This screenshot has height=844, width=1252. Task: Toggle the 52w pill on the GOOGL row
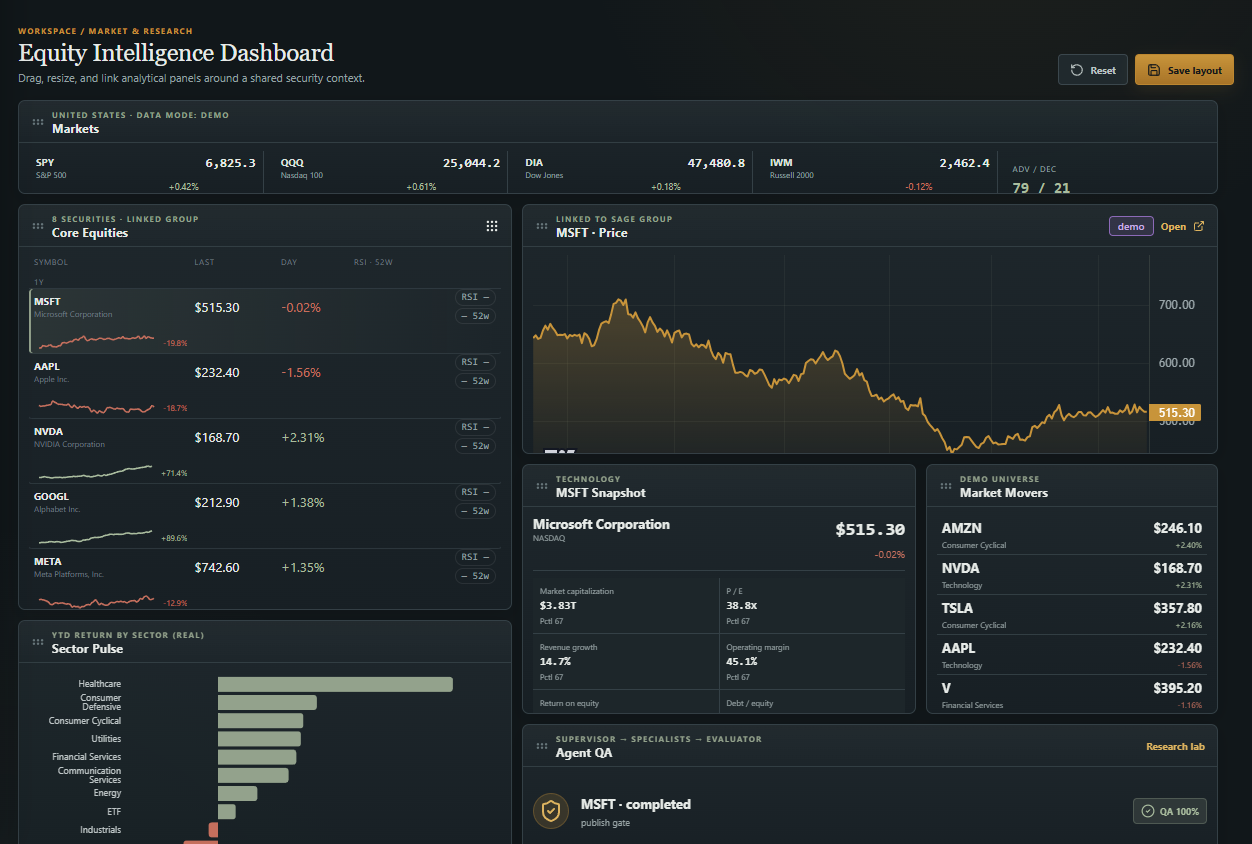(475, 511)
